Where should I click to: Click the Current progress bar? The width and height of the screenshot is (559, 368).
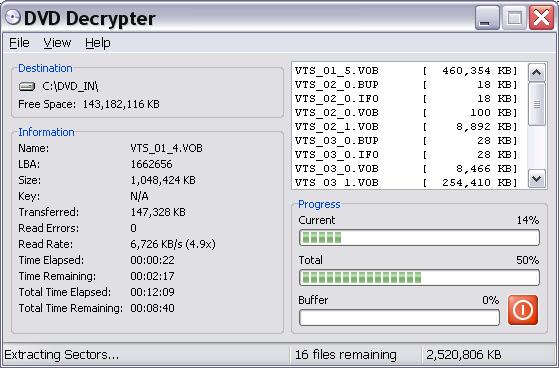coord(419,237)
